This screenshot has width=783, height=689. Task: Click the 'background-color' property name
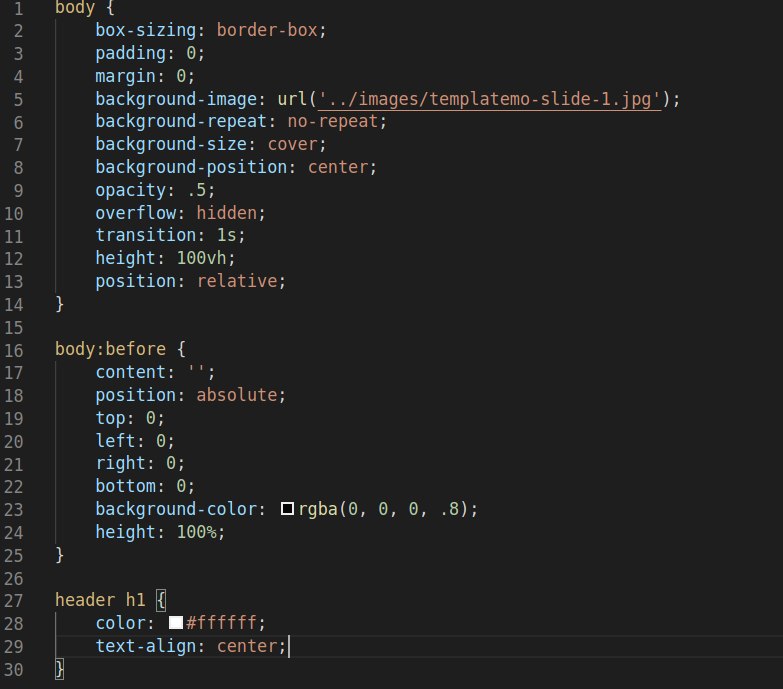pyautogui.click(x=176, y=509)
